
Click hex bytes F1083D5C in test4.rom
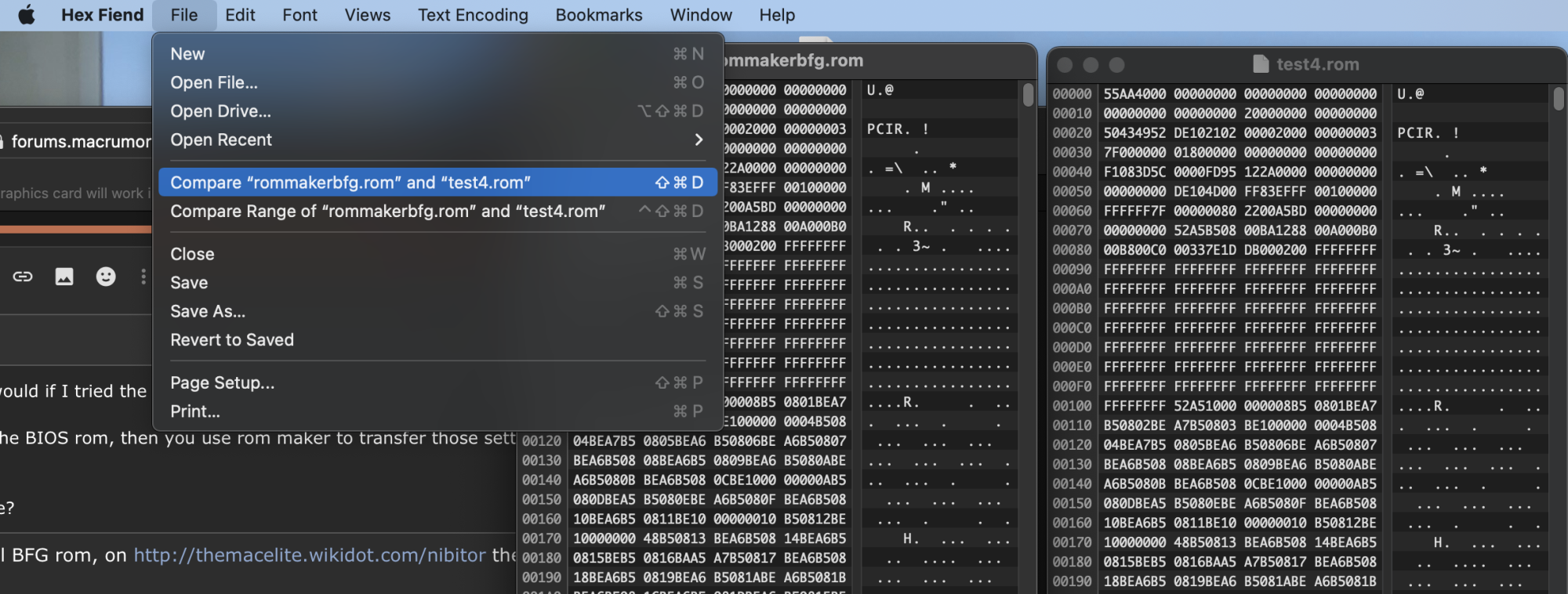point(1134,172)
